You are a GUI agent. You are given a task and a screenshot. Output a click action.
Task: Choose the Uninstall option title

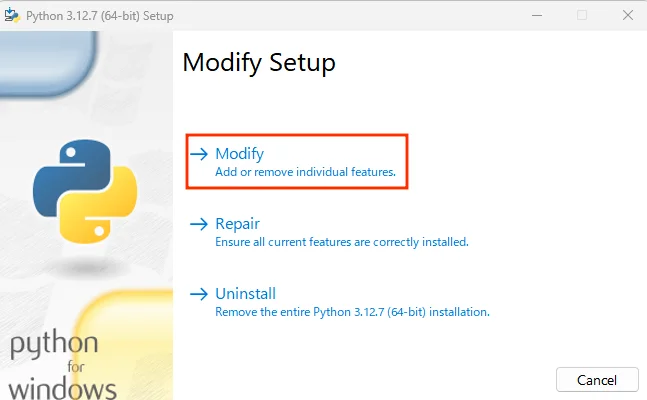[246, 293]
